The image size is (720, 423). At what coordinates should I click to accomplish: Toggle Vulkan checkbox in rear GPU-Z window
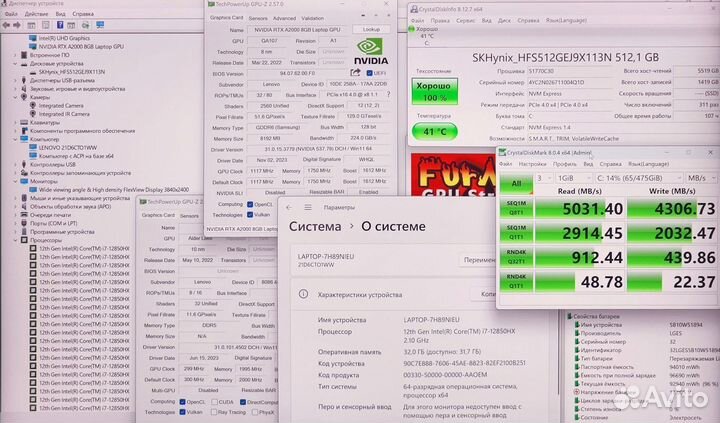tap(182, 412)
